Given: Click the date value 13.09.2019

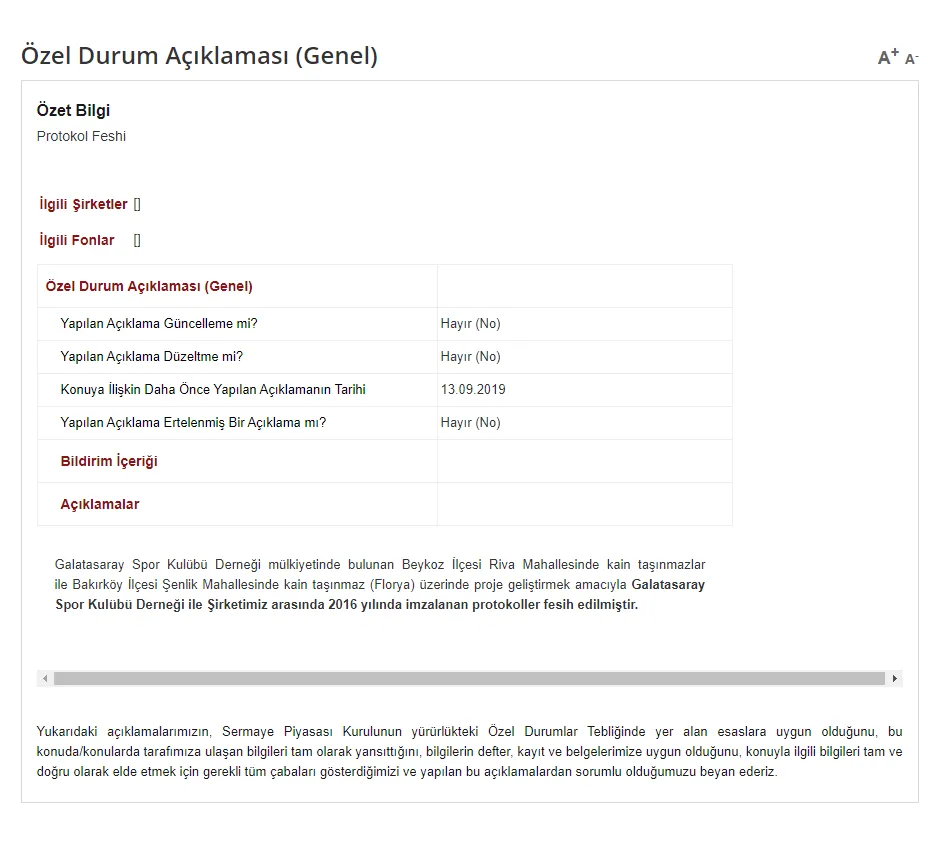Looking at the screenshot, I should [x=473, y=390].
